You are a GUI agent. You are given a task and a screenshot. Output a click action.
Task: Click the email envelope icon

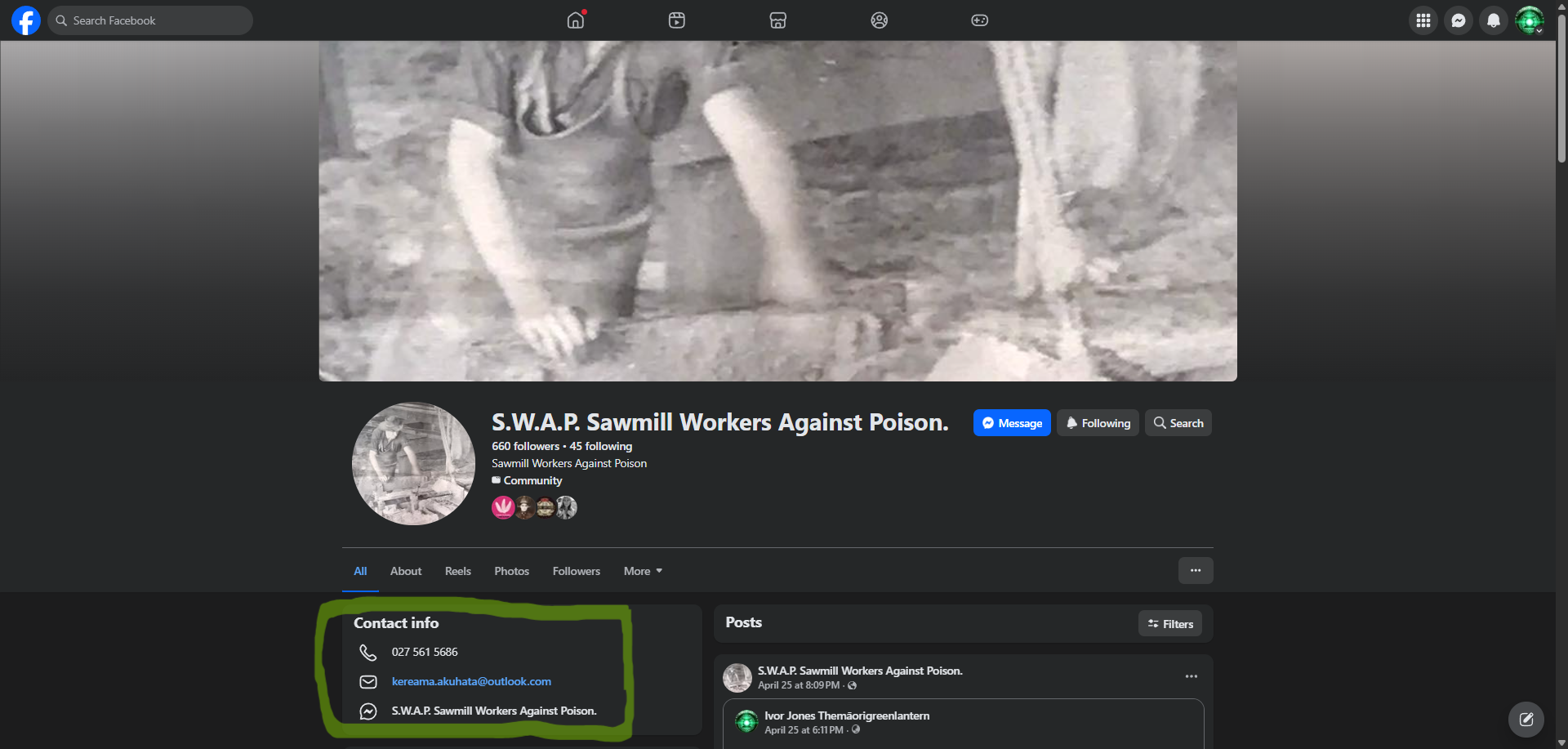[368, 681]
